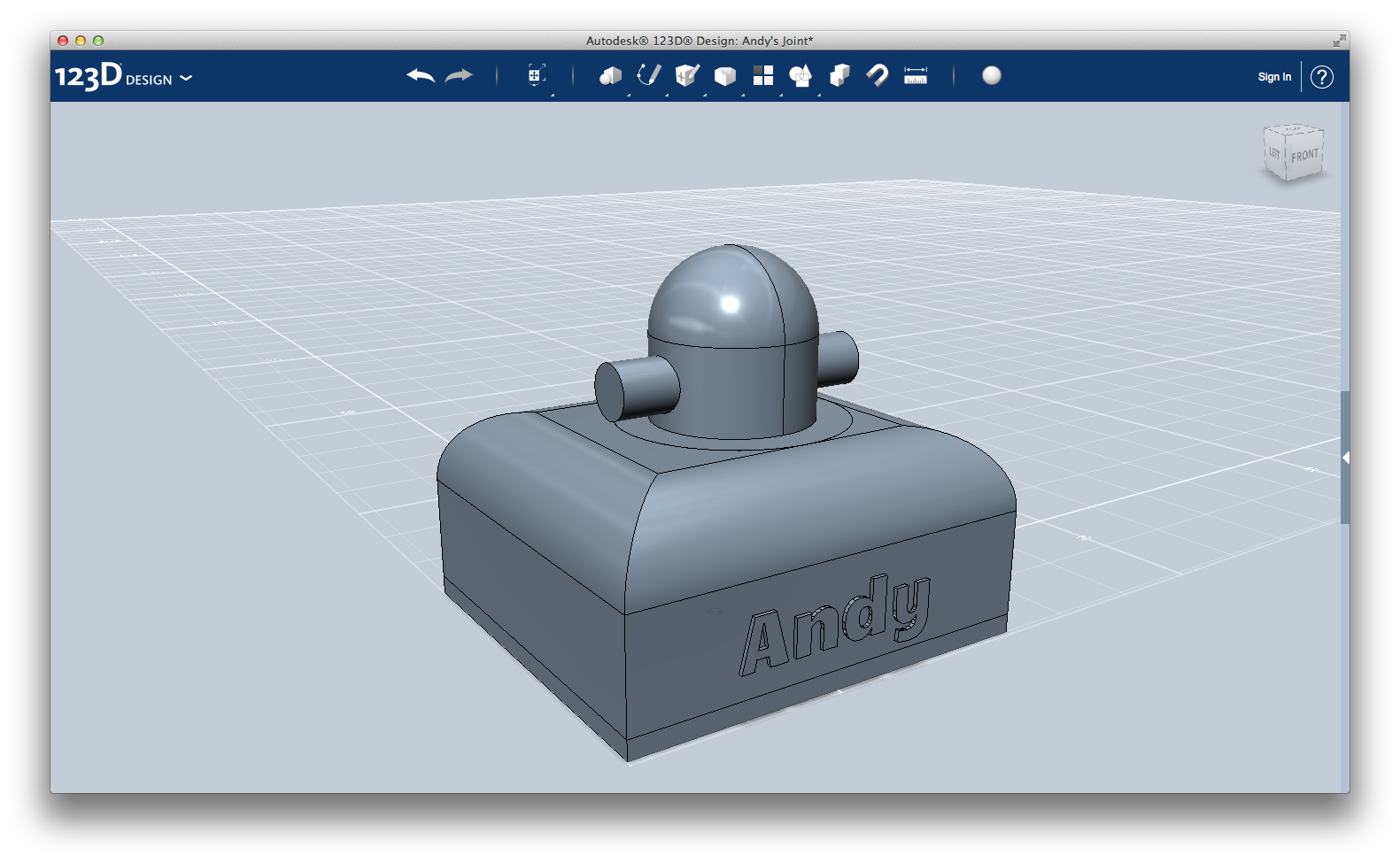Open the Pattern tool

[763, 76]
